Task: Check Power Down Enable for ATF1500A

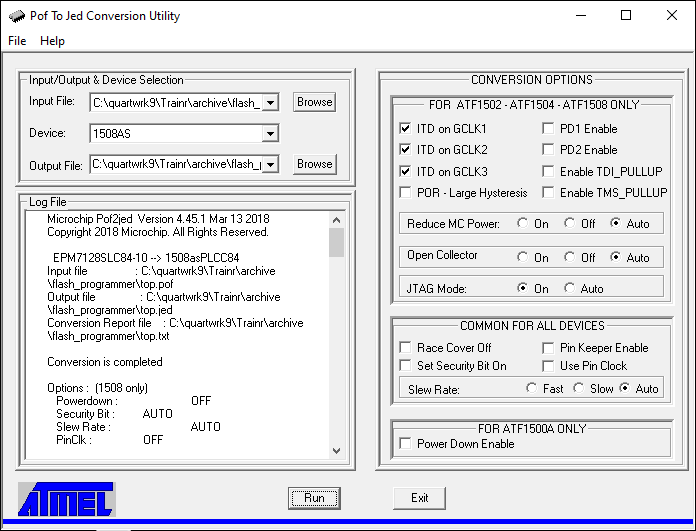Action: [405, 444]
